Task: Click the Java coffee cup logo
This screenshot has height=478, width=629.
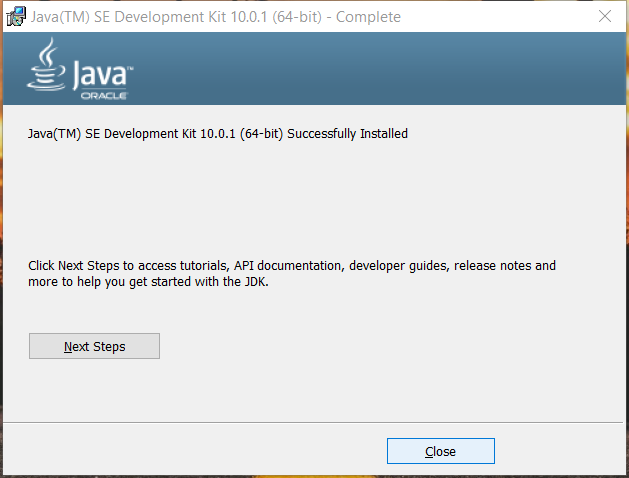Action: tap(47, 65)
